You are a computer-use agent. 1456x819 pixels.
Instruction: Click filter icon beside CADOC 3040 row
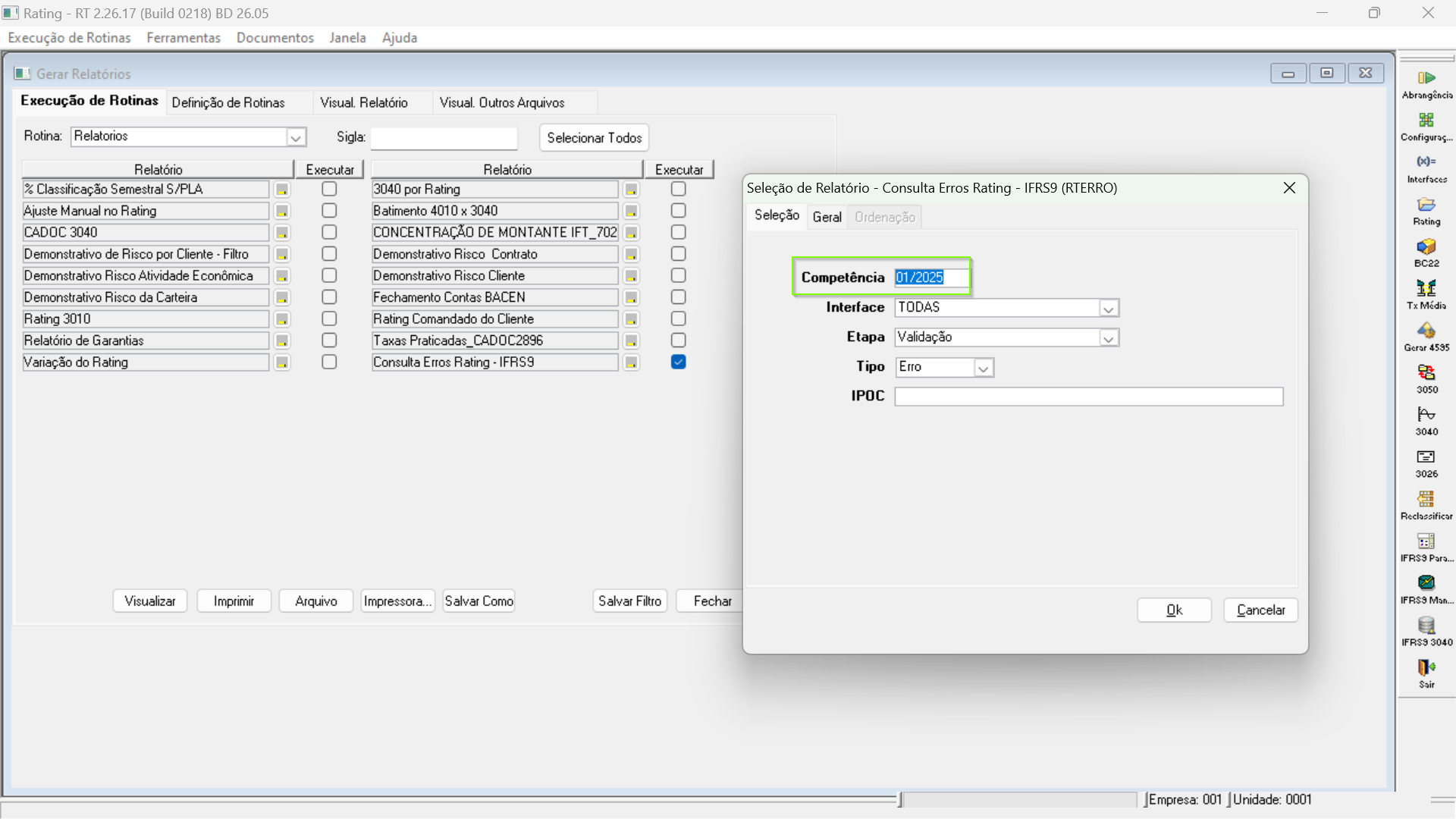[282, 233]
